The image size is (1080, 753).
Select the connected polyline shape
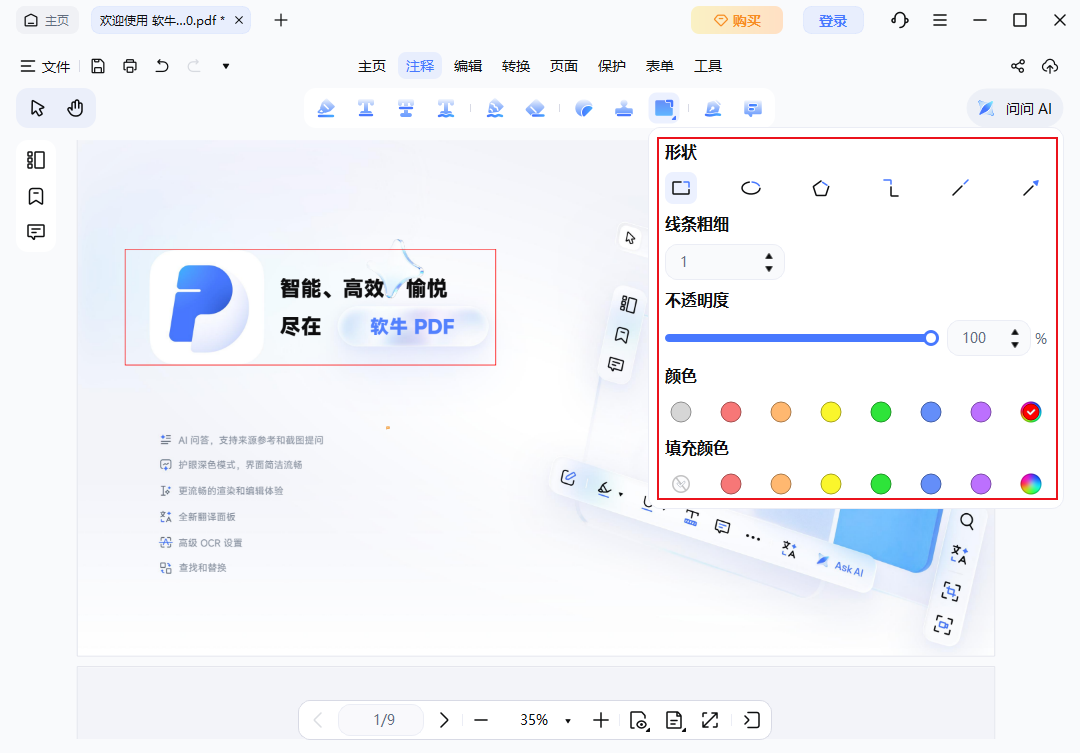(x=891, y=187)
